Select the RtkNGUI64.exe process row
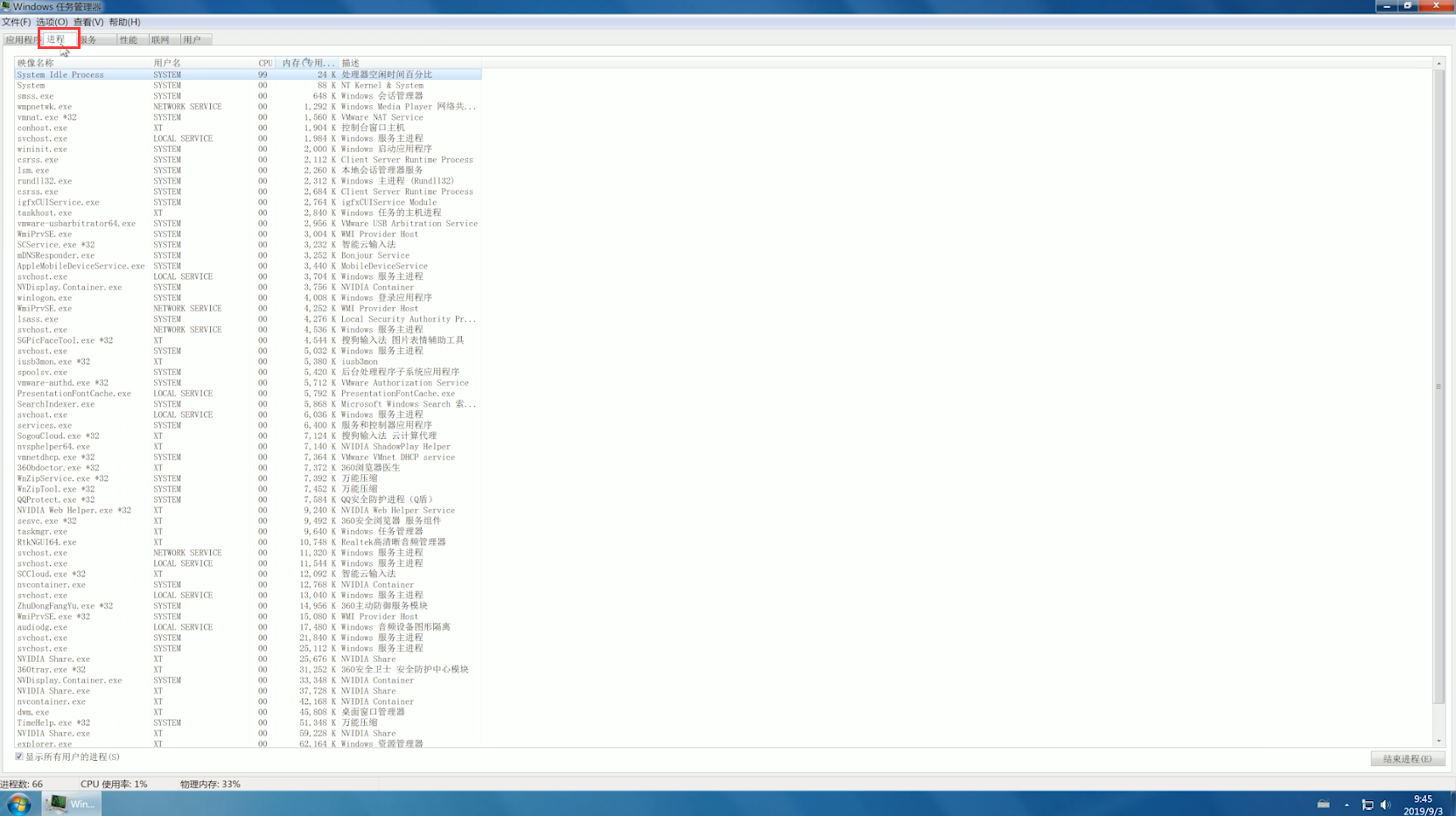1456x816 pixels. point(248,542)
